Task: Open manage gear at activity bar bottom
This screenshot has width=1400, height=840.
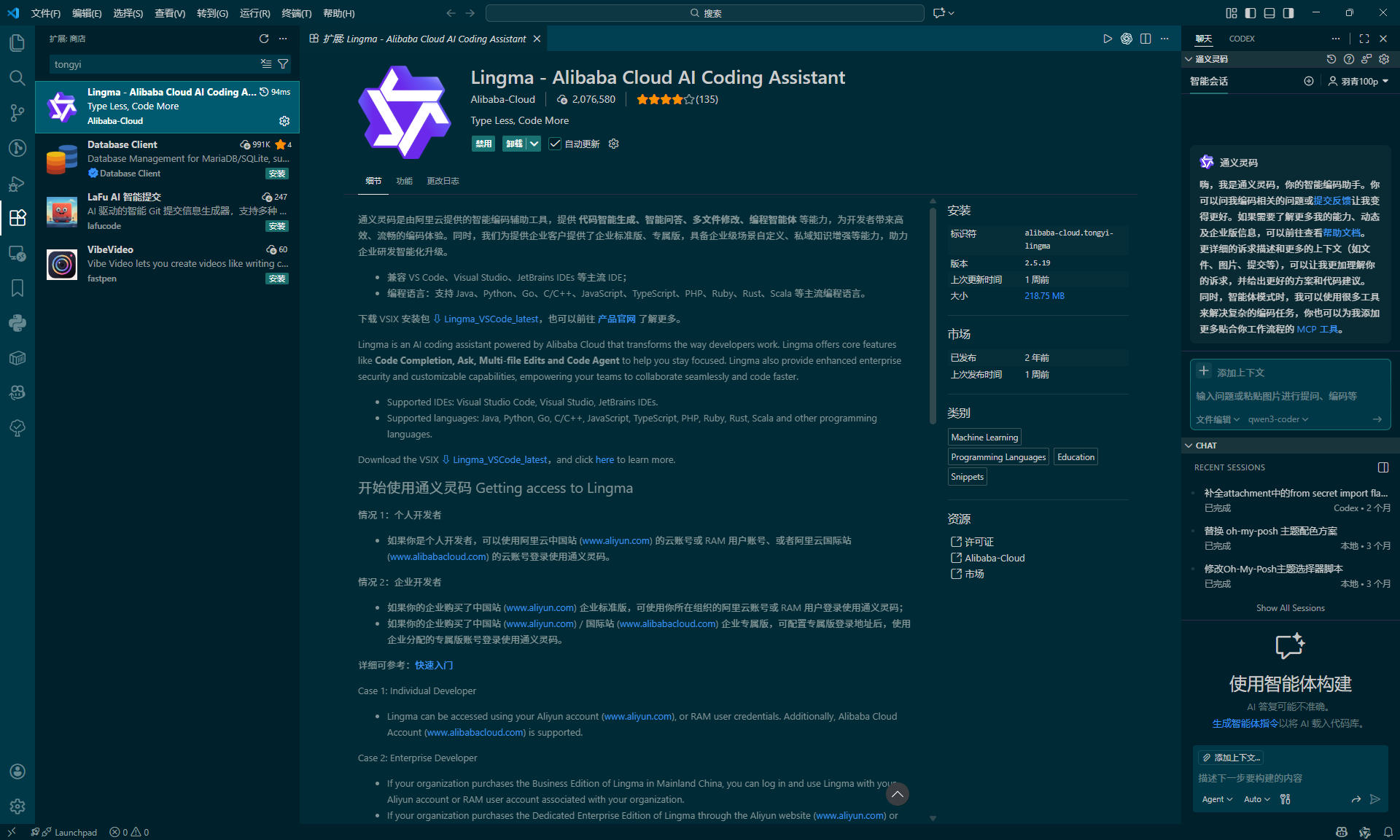Action: (17, 806)
